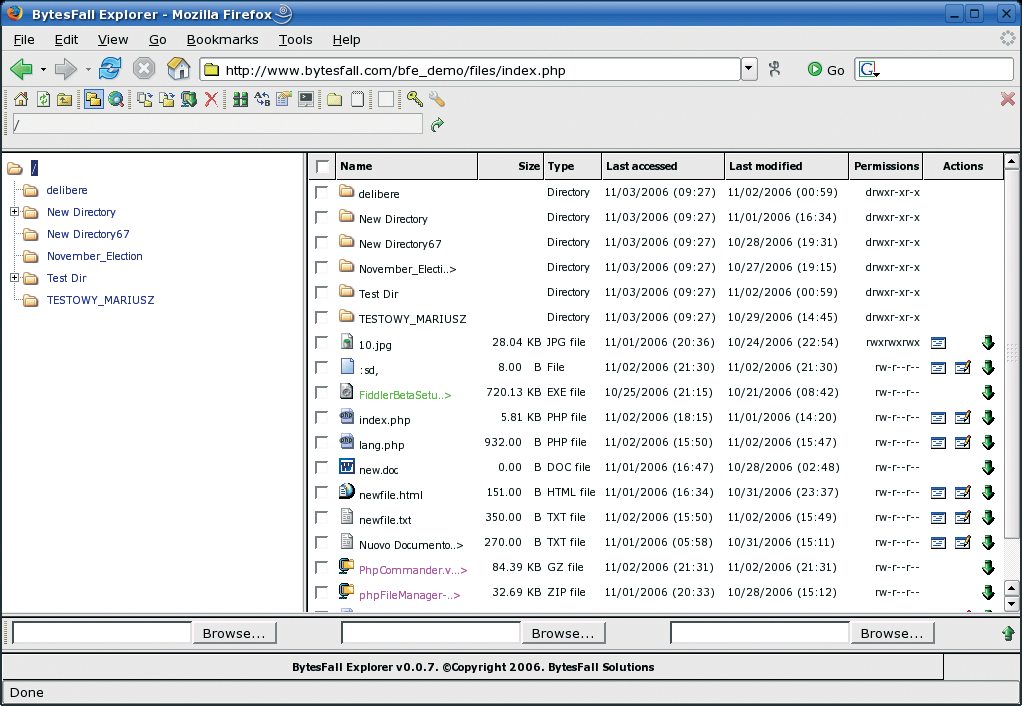Screen dimensions: 1022x706
Task: Click the file list vertical scrollbar thumb
Action: tap(1011, 355)
